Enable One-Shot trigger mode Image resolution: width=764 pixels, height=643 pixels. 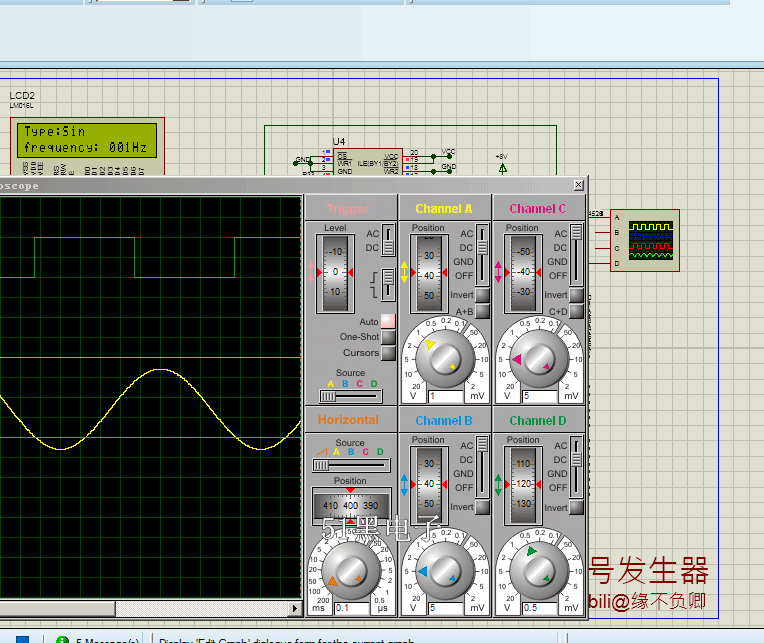click(x=388, y=337)
